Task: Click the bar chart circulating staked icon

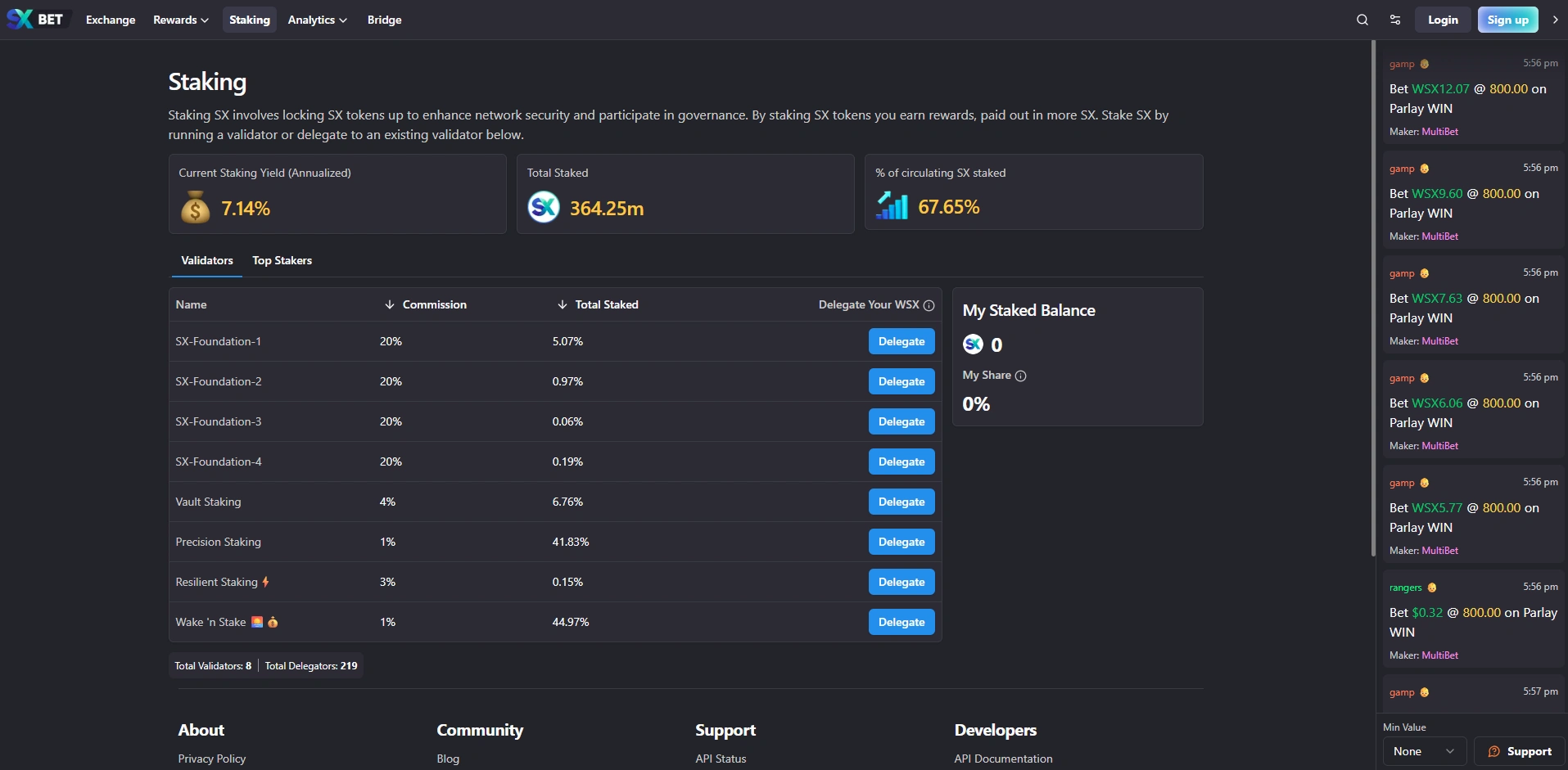Action: tap(892, 206)
